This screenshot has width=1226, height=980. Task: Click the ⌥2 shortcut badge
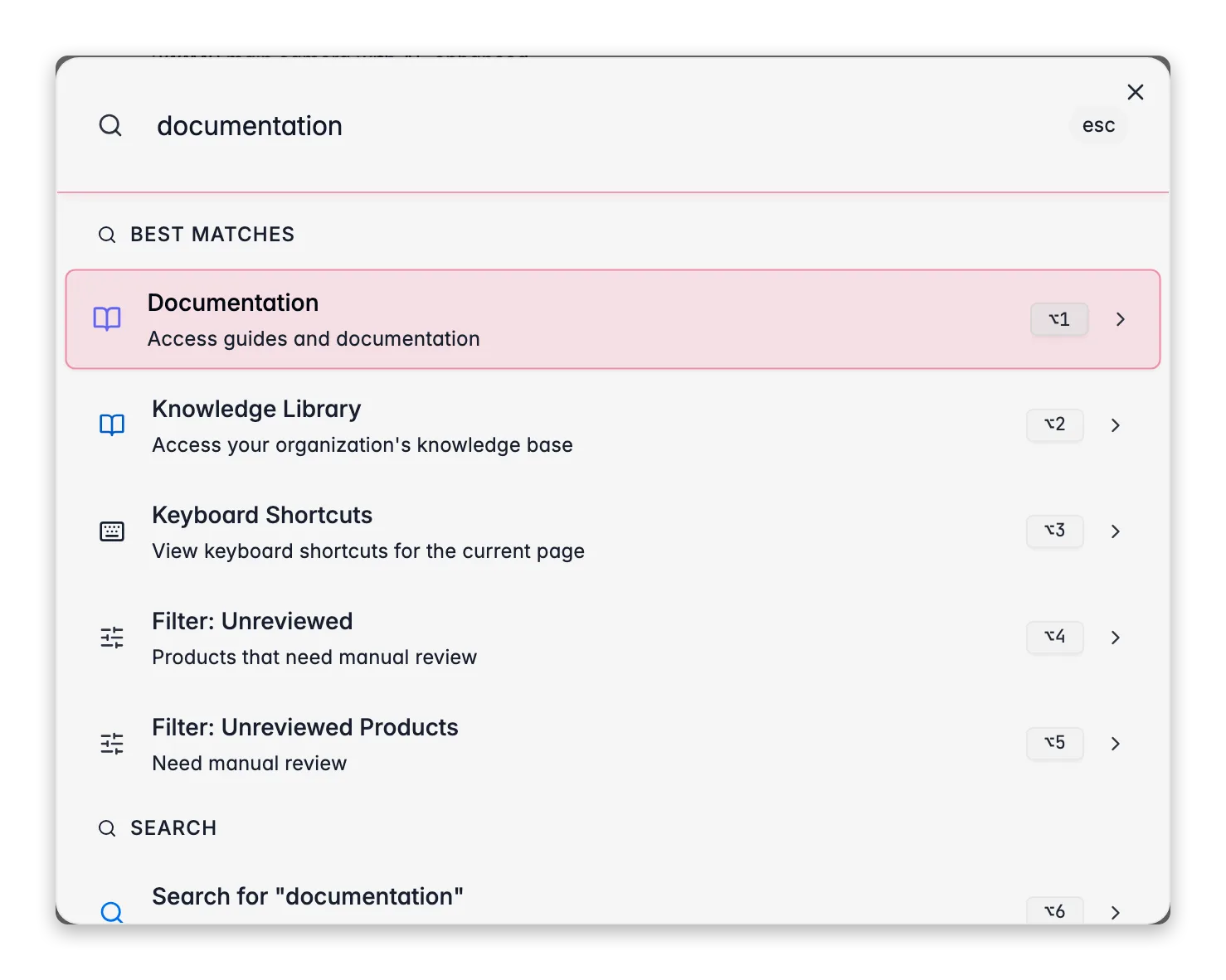[x=1055, y=425]
